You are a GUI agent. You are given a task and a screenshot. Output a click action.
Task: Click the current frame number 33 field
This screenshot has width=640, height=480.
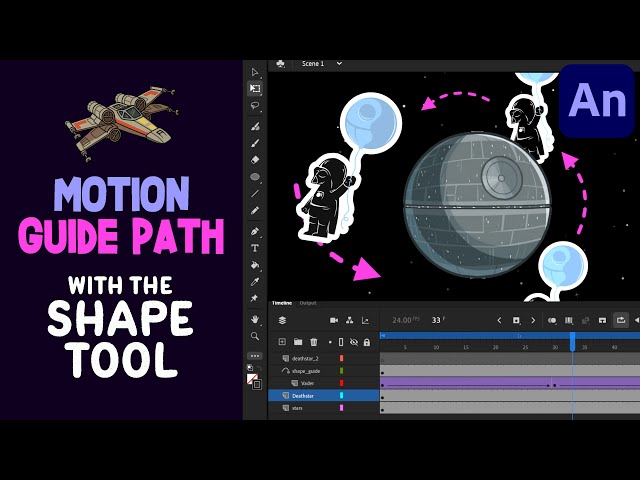click(438, 320)
